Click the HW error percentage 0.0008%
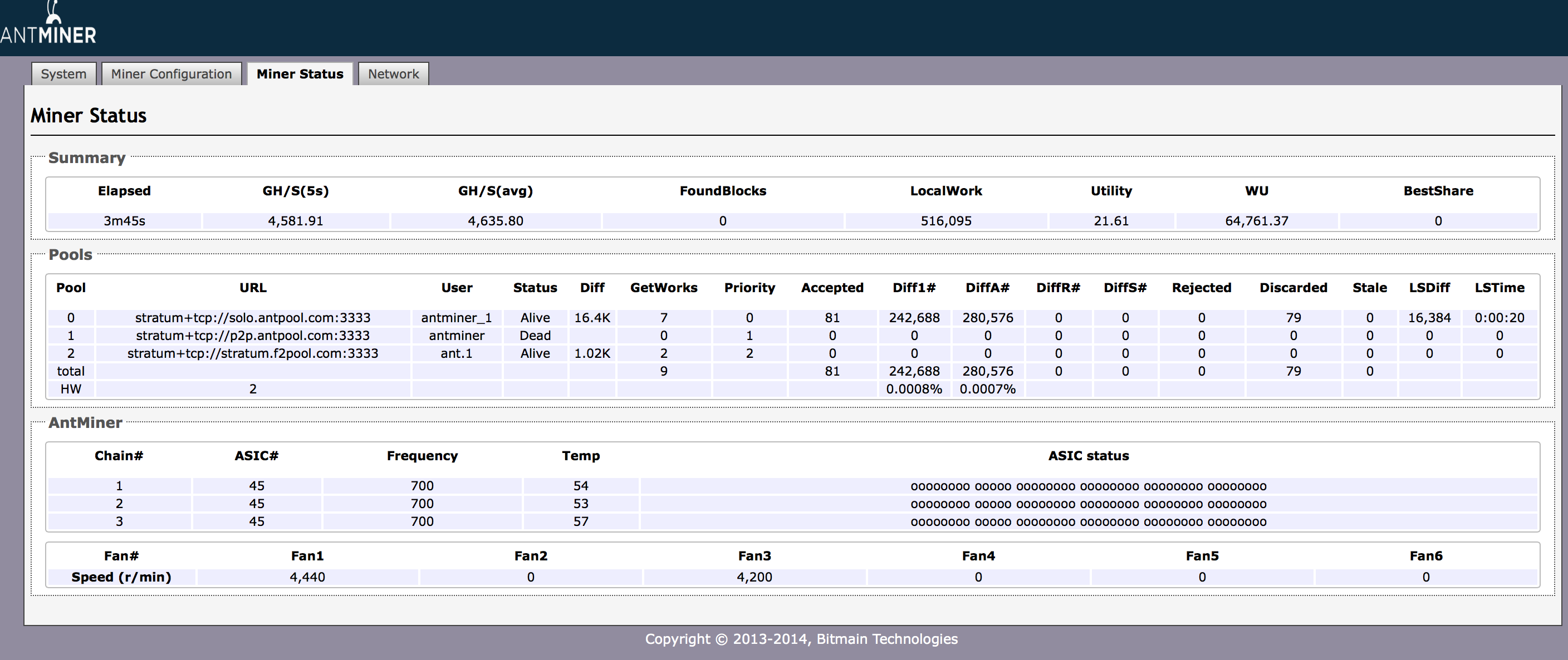The image size is (1568, 660). pos(914,388)
